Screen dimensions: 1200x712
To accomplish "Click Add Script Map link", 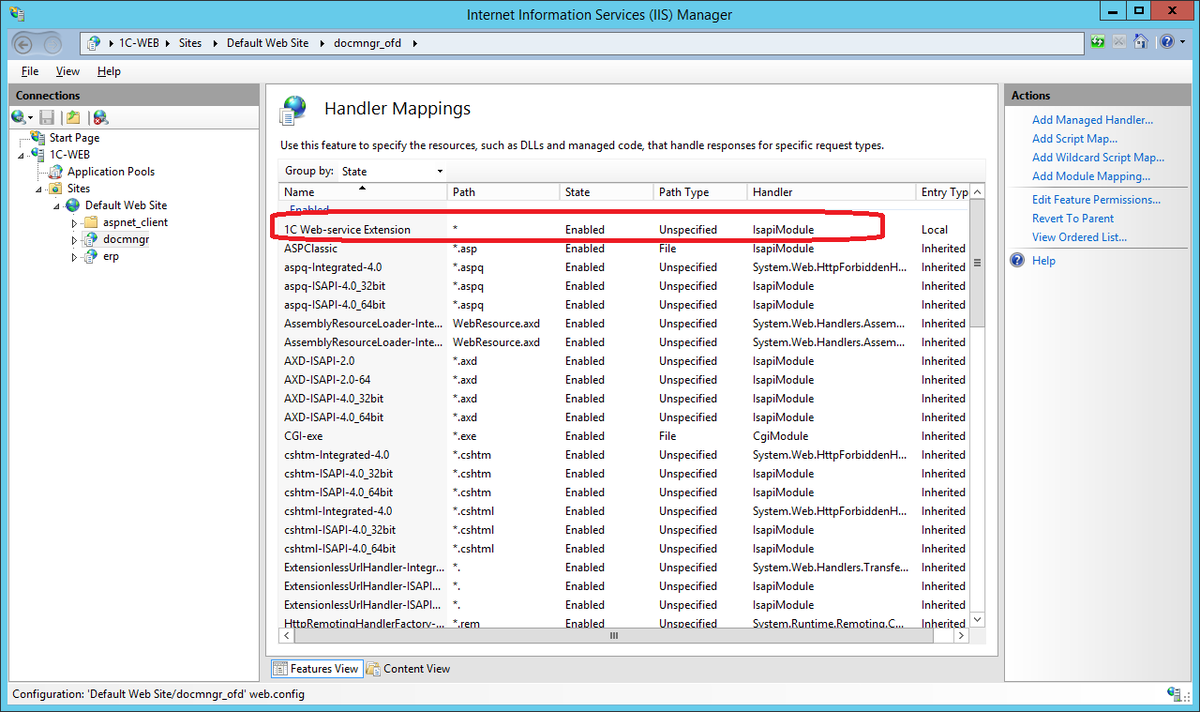I will point(1075,138).
